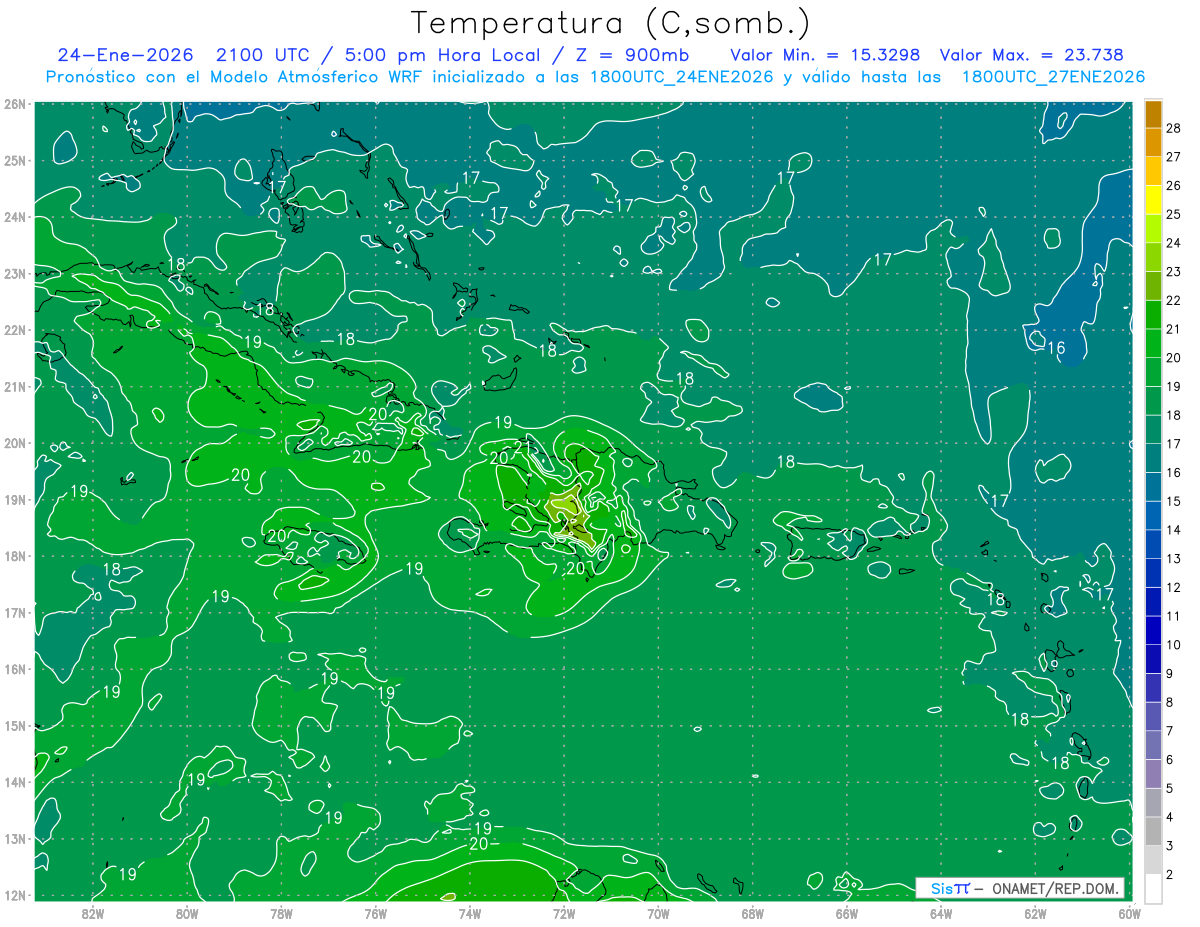
Task: Click the 68W longitude axis label
Action: click(752, 913)
